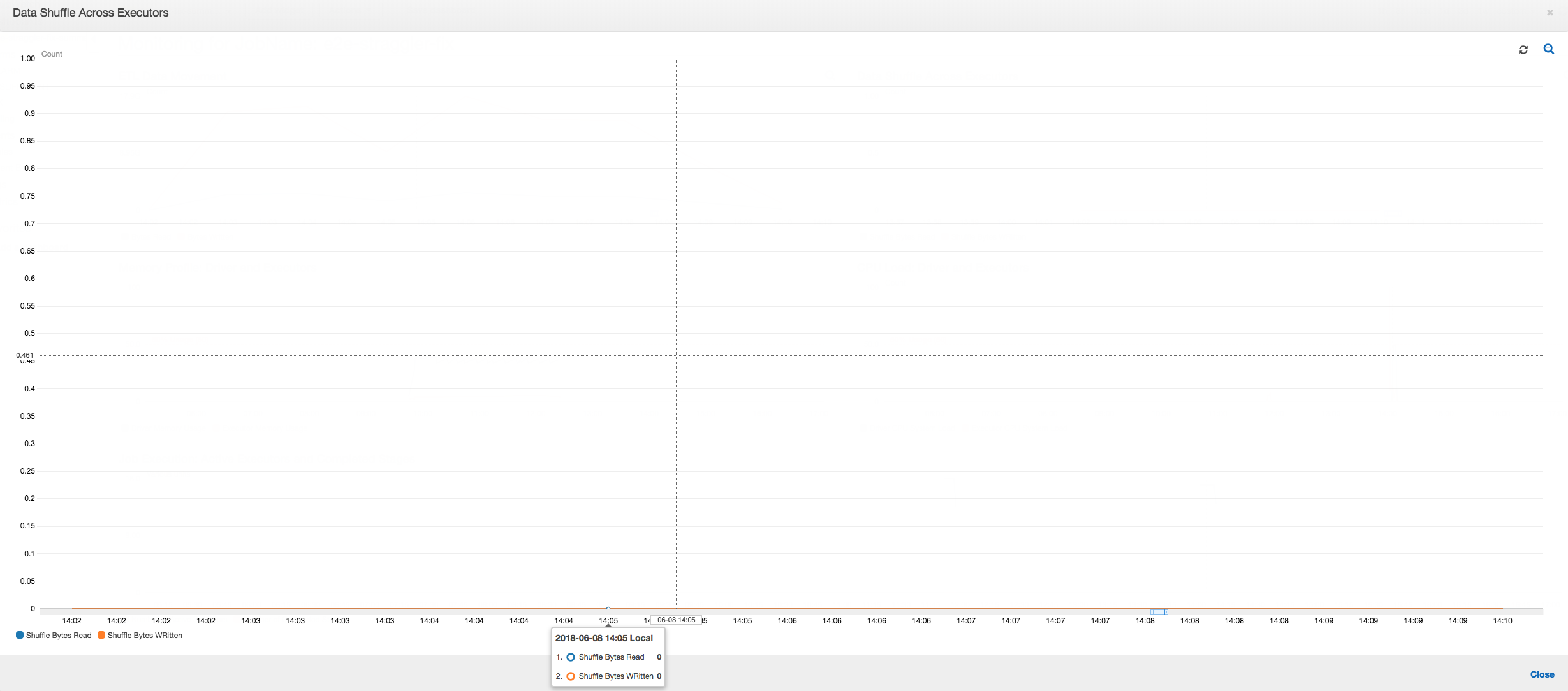Screen dimensions: 1568x691
Task: Click the highlighted range selector at 14:08
Action: coord(1158,612)
